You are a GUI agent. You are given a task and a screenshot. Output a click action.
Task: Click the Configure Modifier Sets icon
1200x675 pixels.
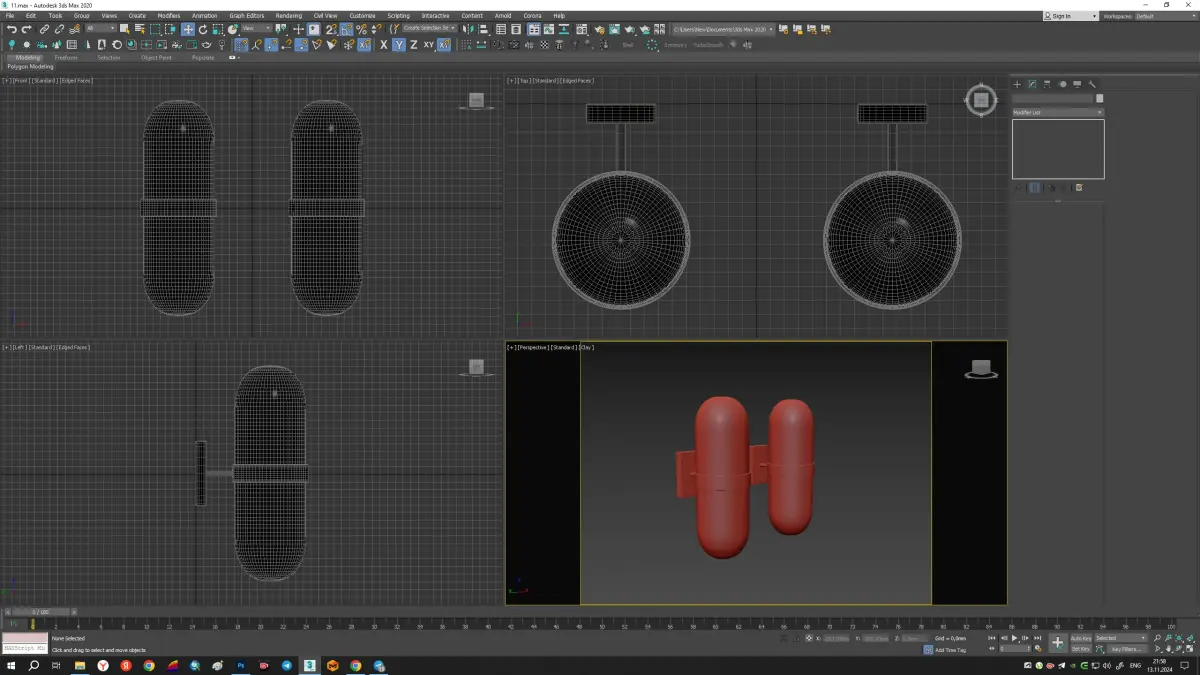(x=1079, y=187)
